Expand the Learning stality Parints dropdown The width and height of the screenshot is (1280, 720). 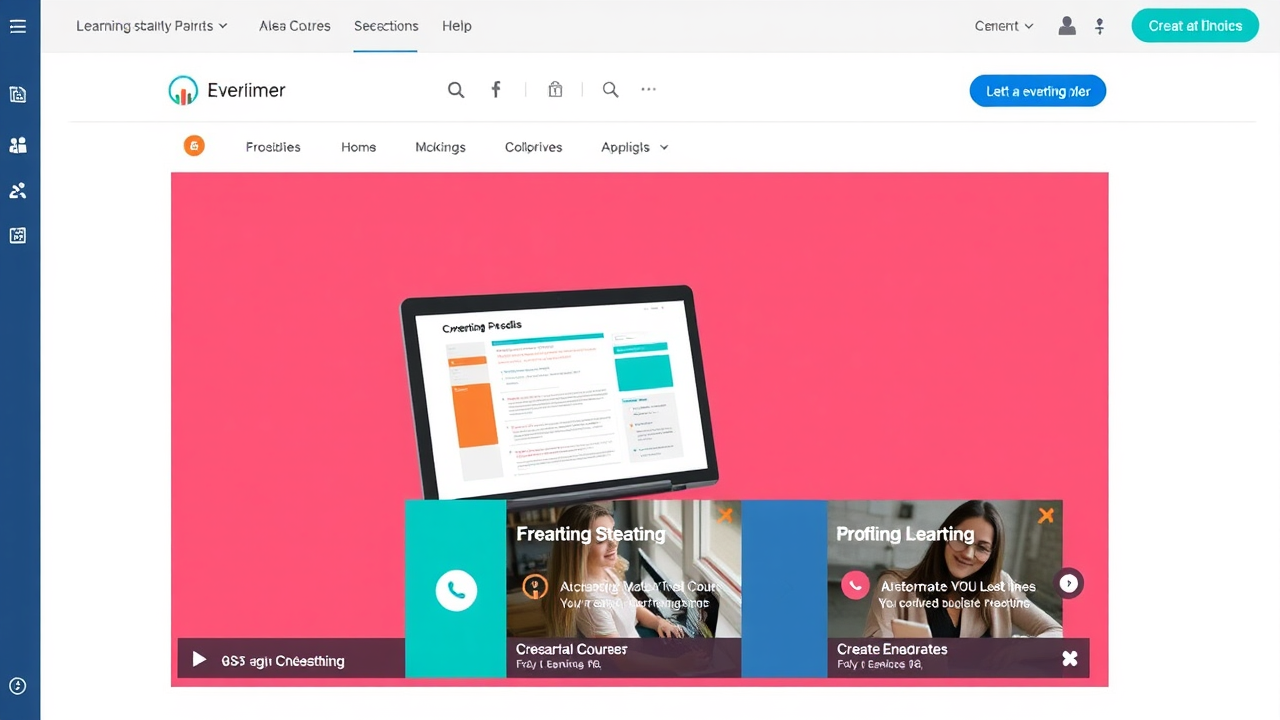(x=152, y=26)
